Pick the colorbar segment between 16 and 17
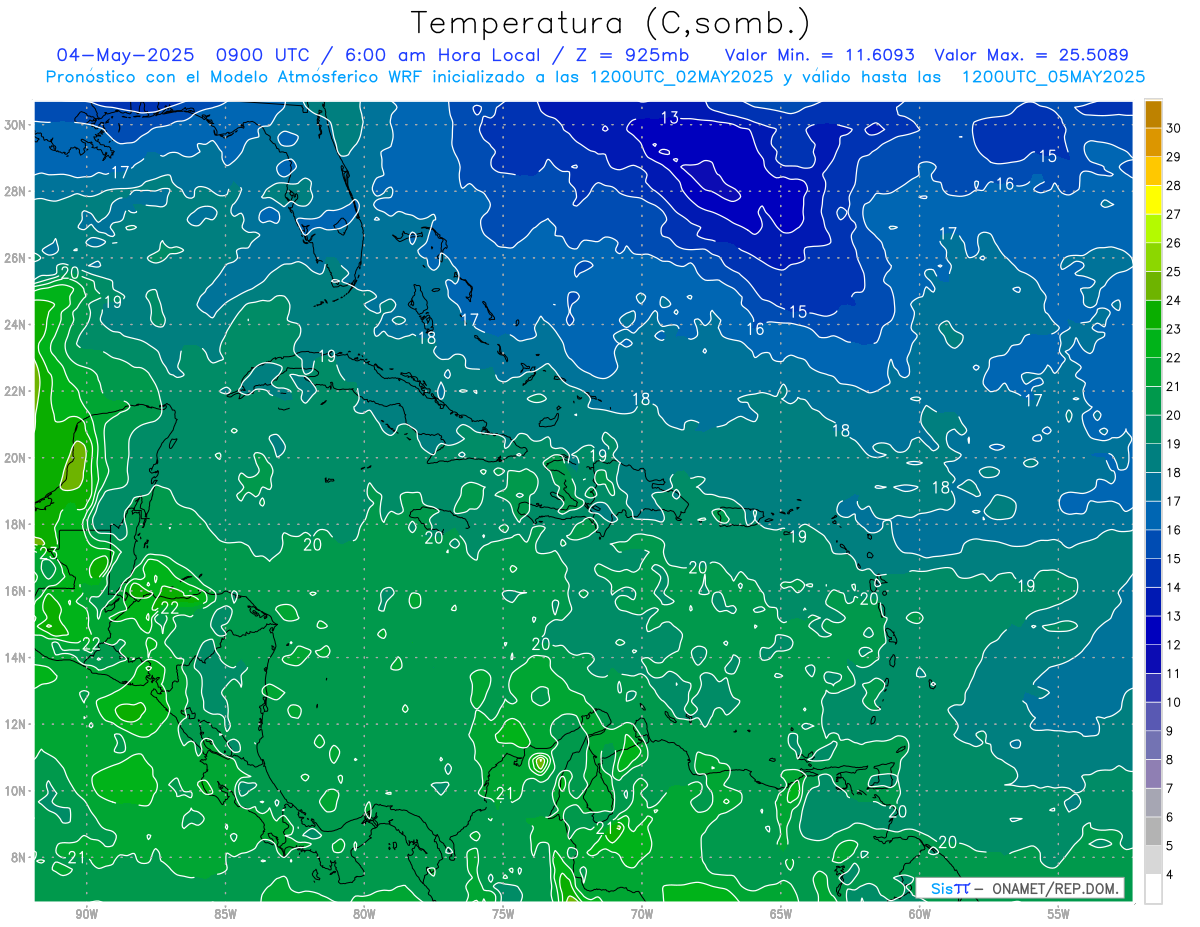This screenshot has height=927, width=1200. (1153, 516)
